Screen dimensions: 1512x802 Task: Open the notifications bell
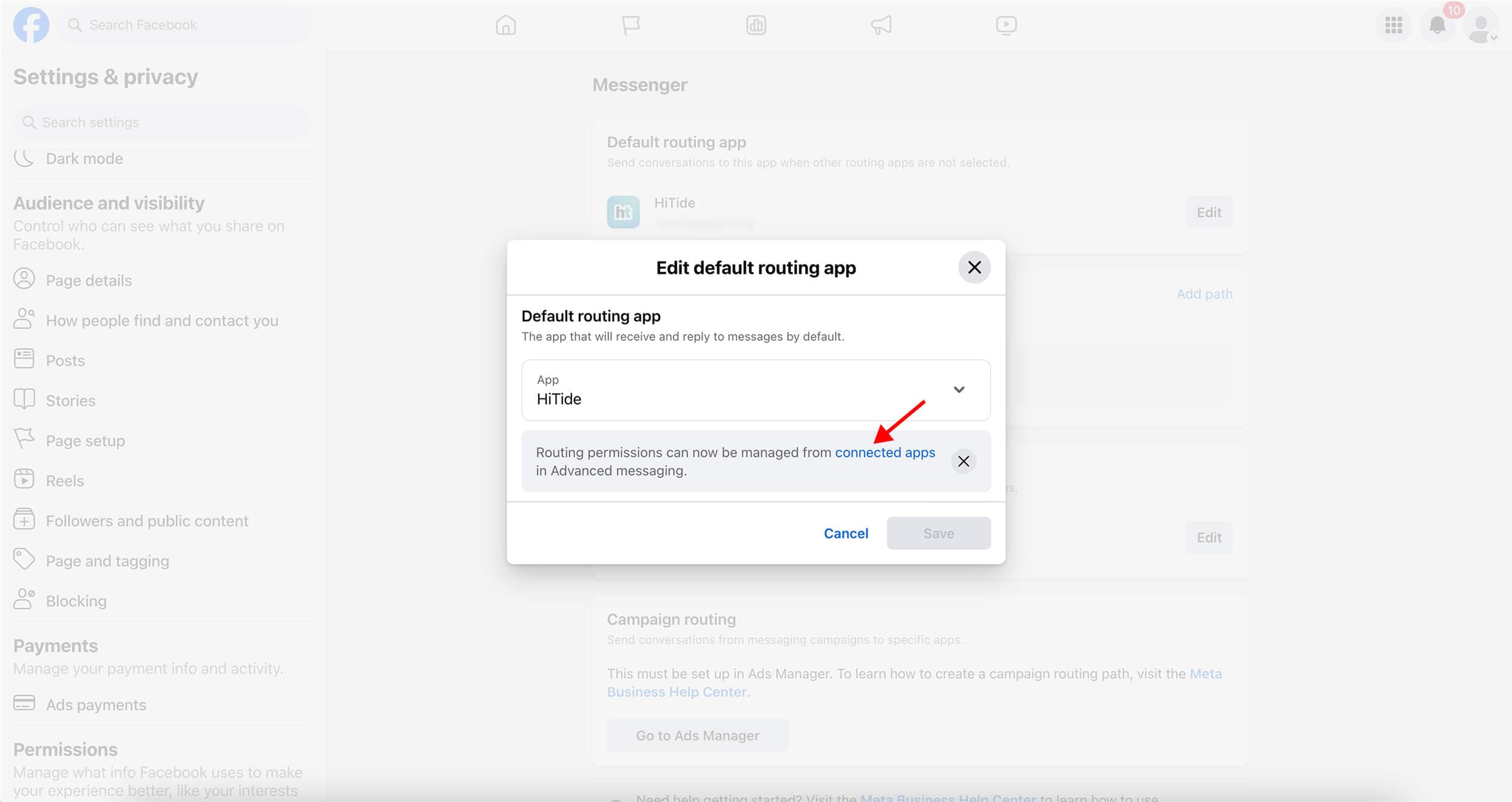tap(1437, 25)
